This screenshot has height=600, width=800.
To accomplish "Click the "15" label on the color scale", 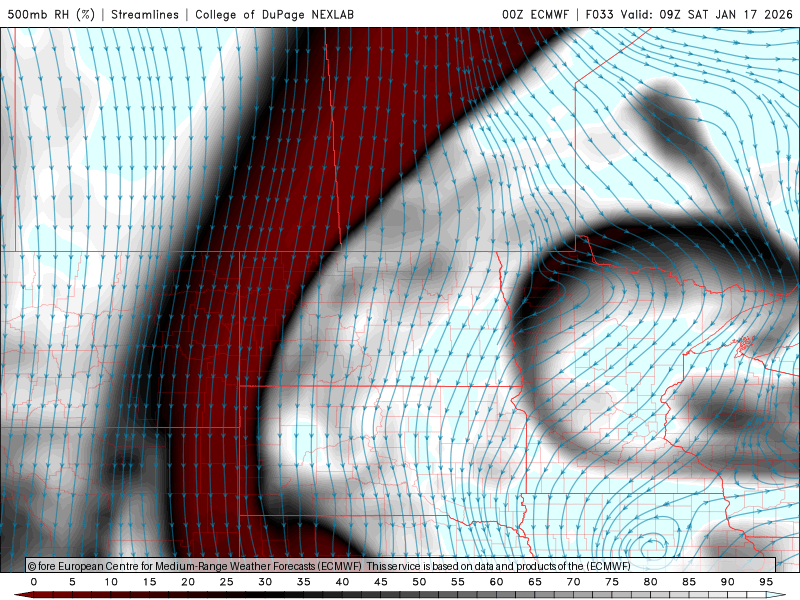I will click(149, 582).
